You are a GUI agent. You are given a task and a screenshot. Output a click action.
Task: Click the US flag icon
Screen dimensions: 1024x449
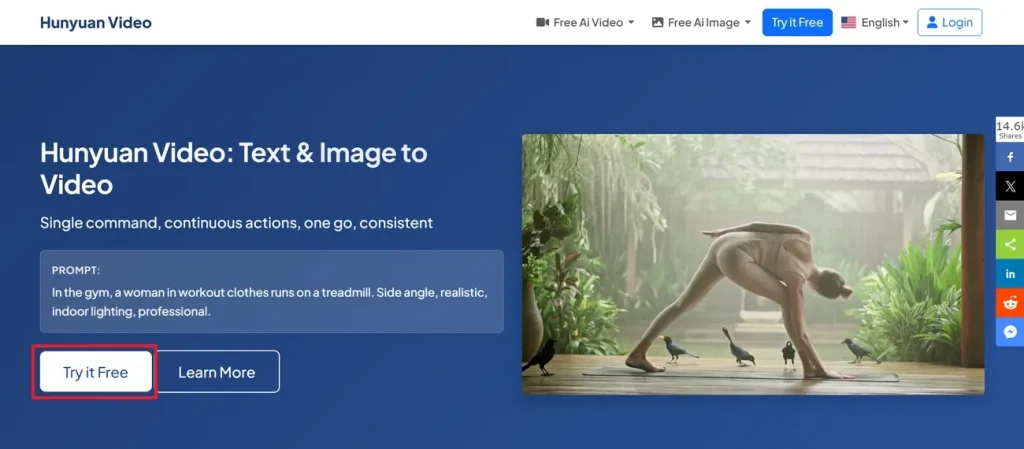(x=848, y=23)
